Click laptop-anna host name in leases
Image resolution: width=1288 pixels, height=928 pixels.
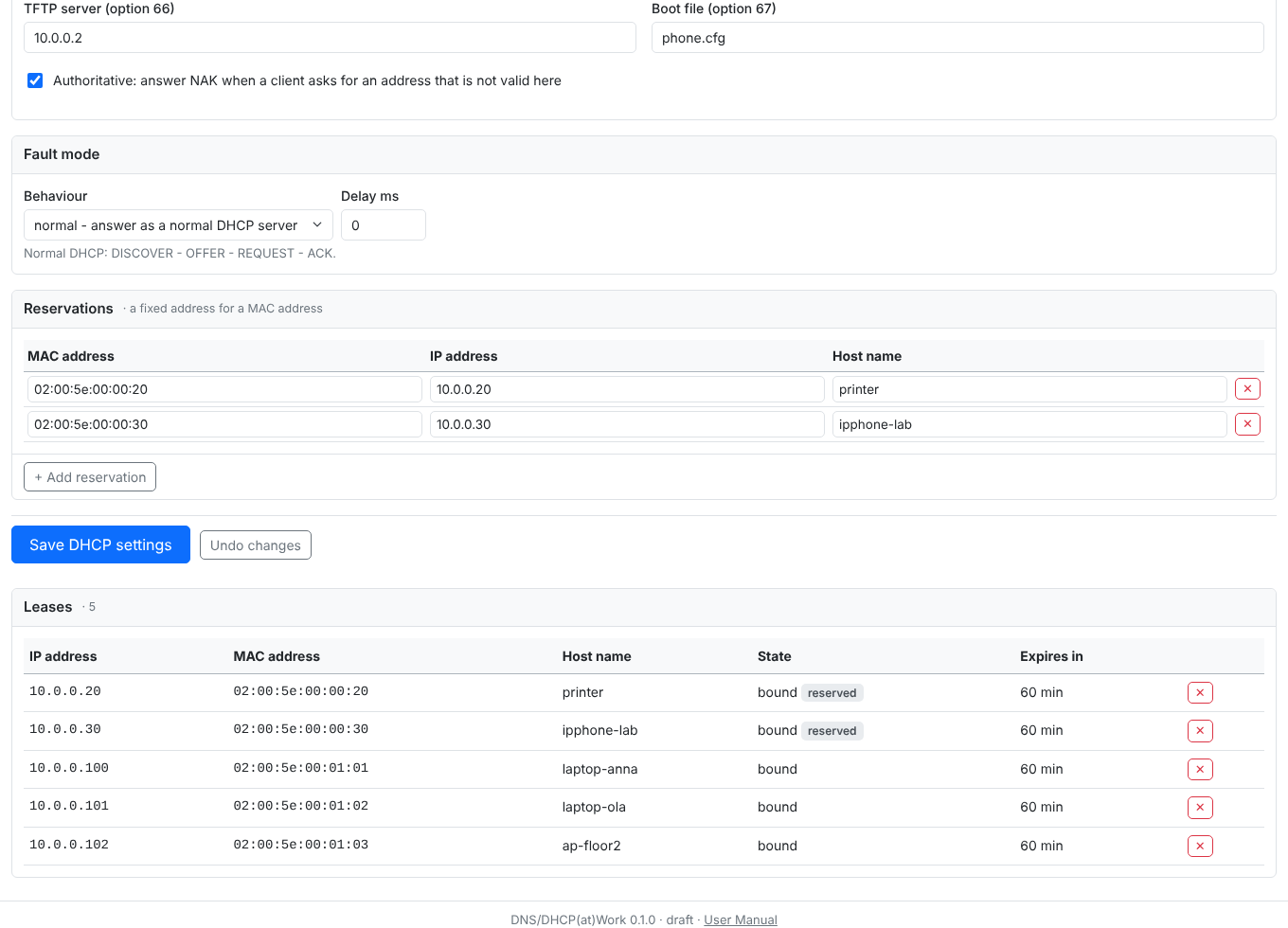599,769
